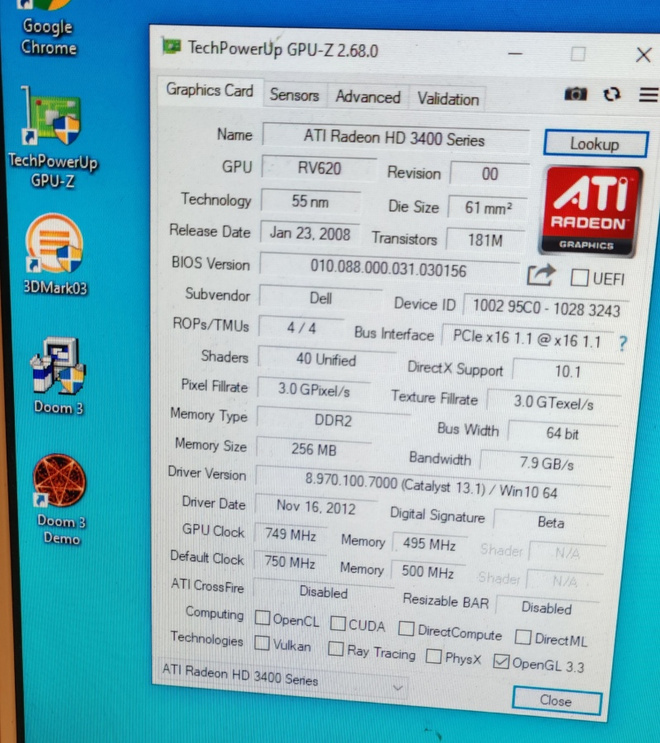Switch to the Graphics Card tab
The image size is (660, 743).
click(x=210, y=90)
